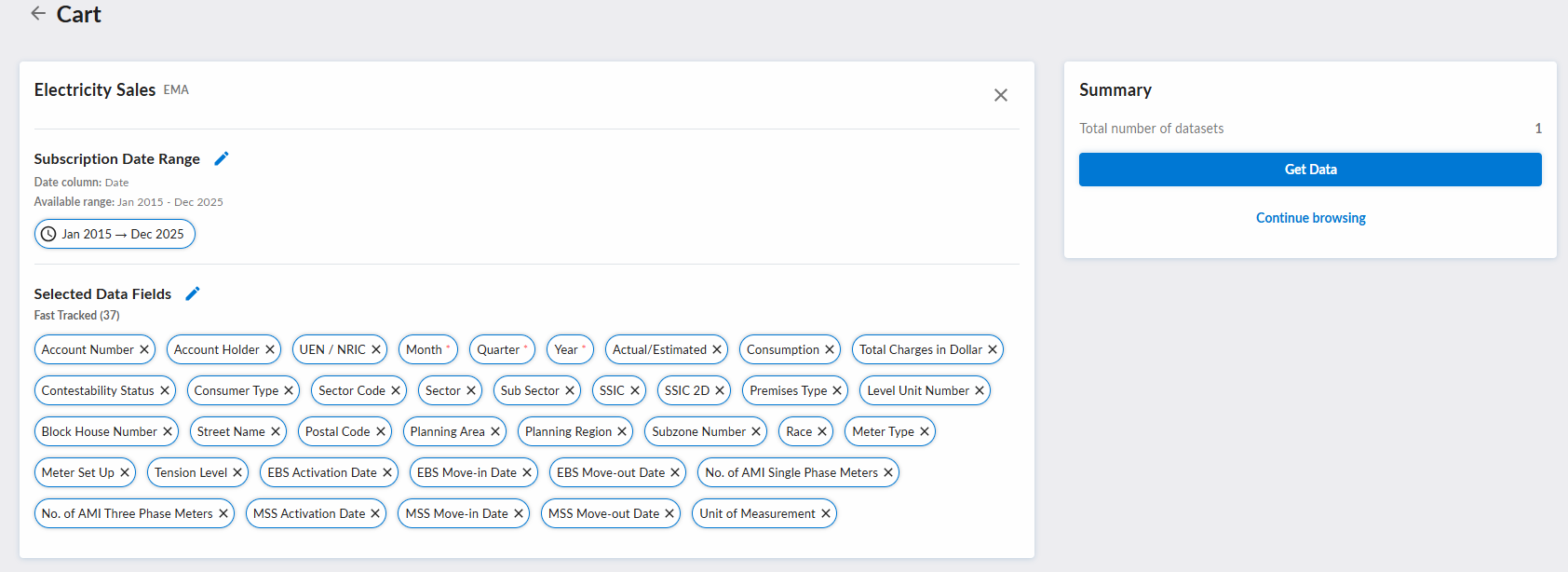Remove the Street Name field chip
The width and height of the screenshot is (1568, 572).
276,431
